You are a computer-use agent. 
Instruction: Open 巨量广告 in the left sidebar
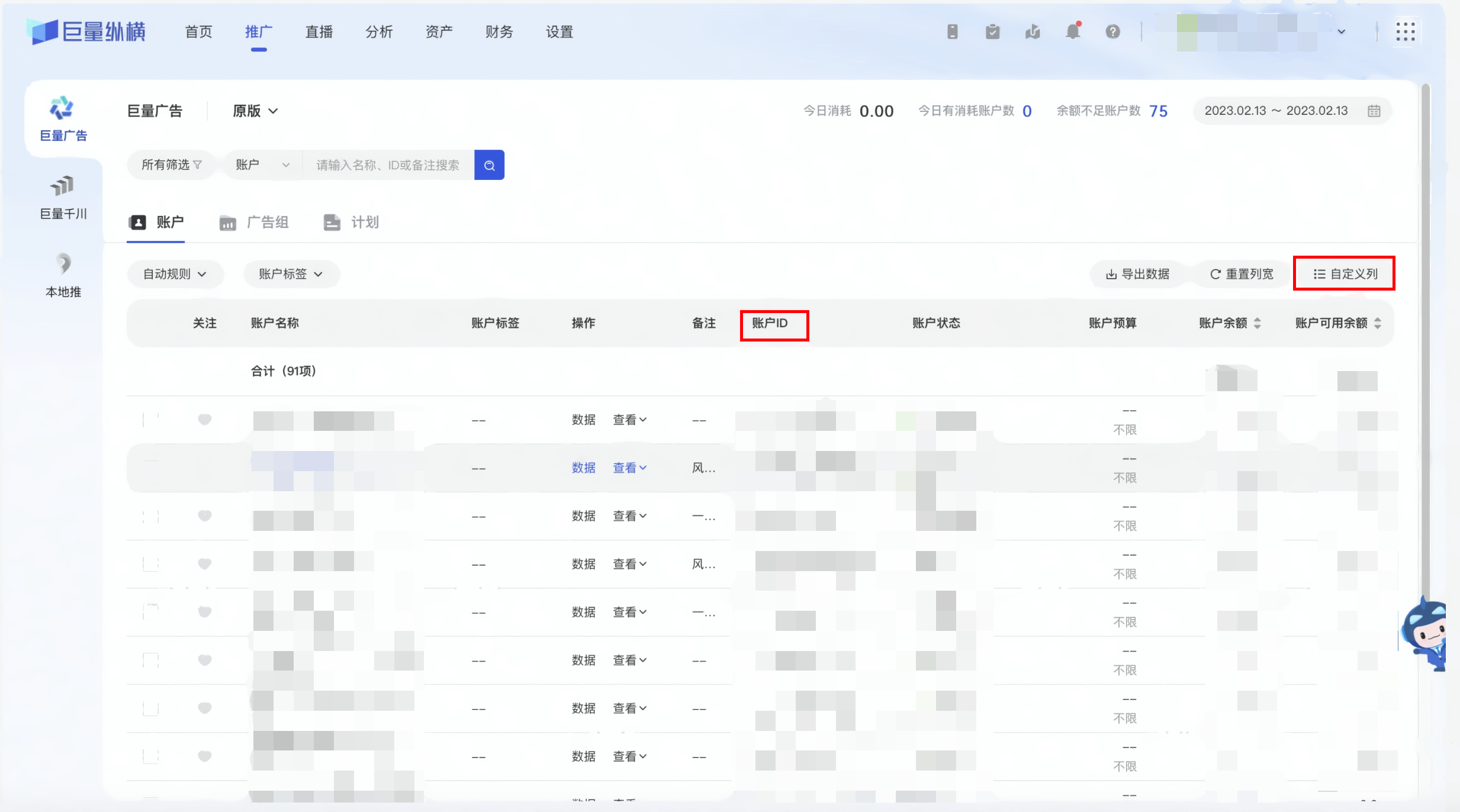(63, 119)
